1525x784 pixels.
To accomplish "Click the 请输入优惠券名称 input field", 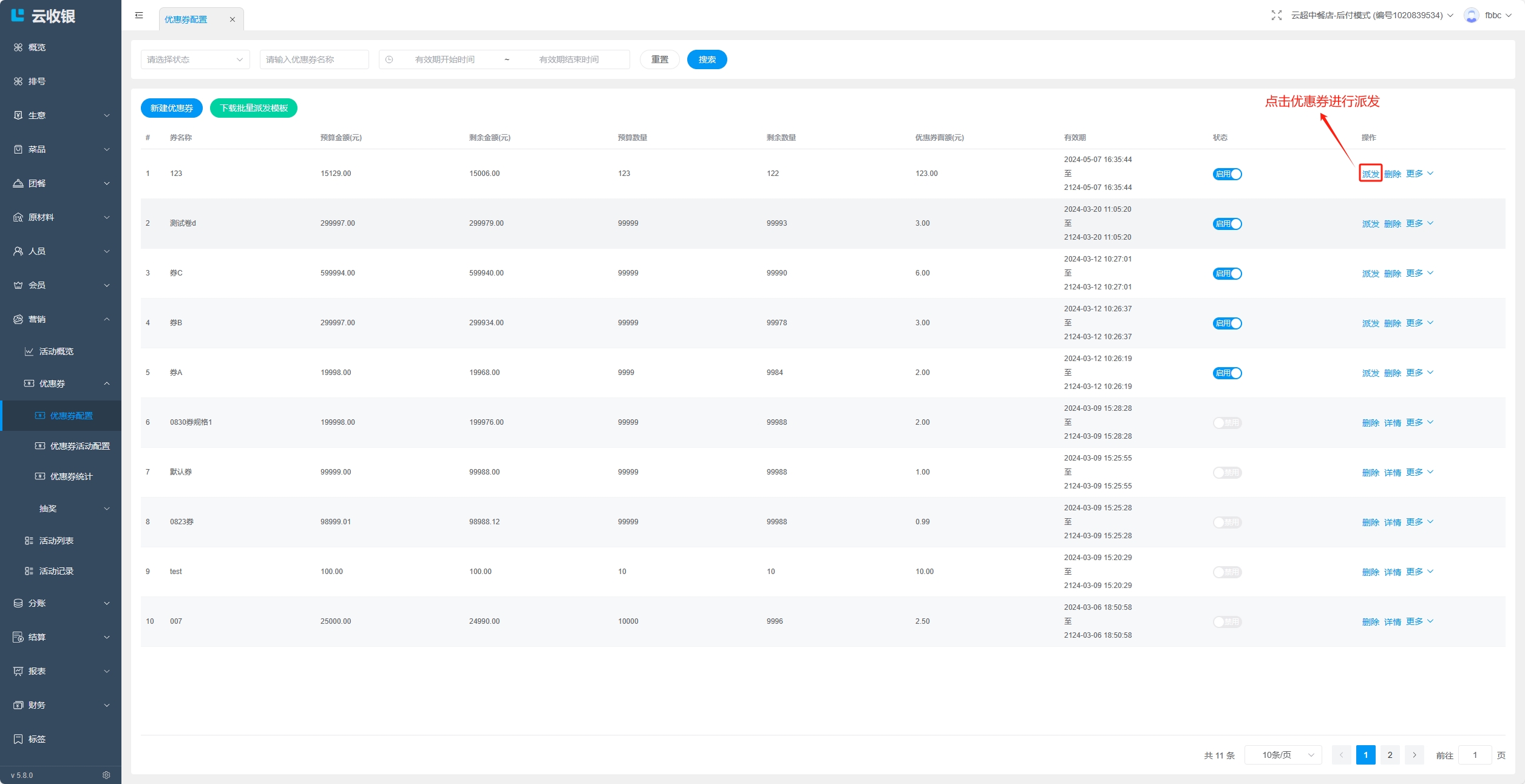I will pos(314,59).
